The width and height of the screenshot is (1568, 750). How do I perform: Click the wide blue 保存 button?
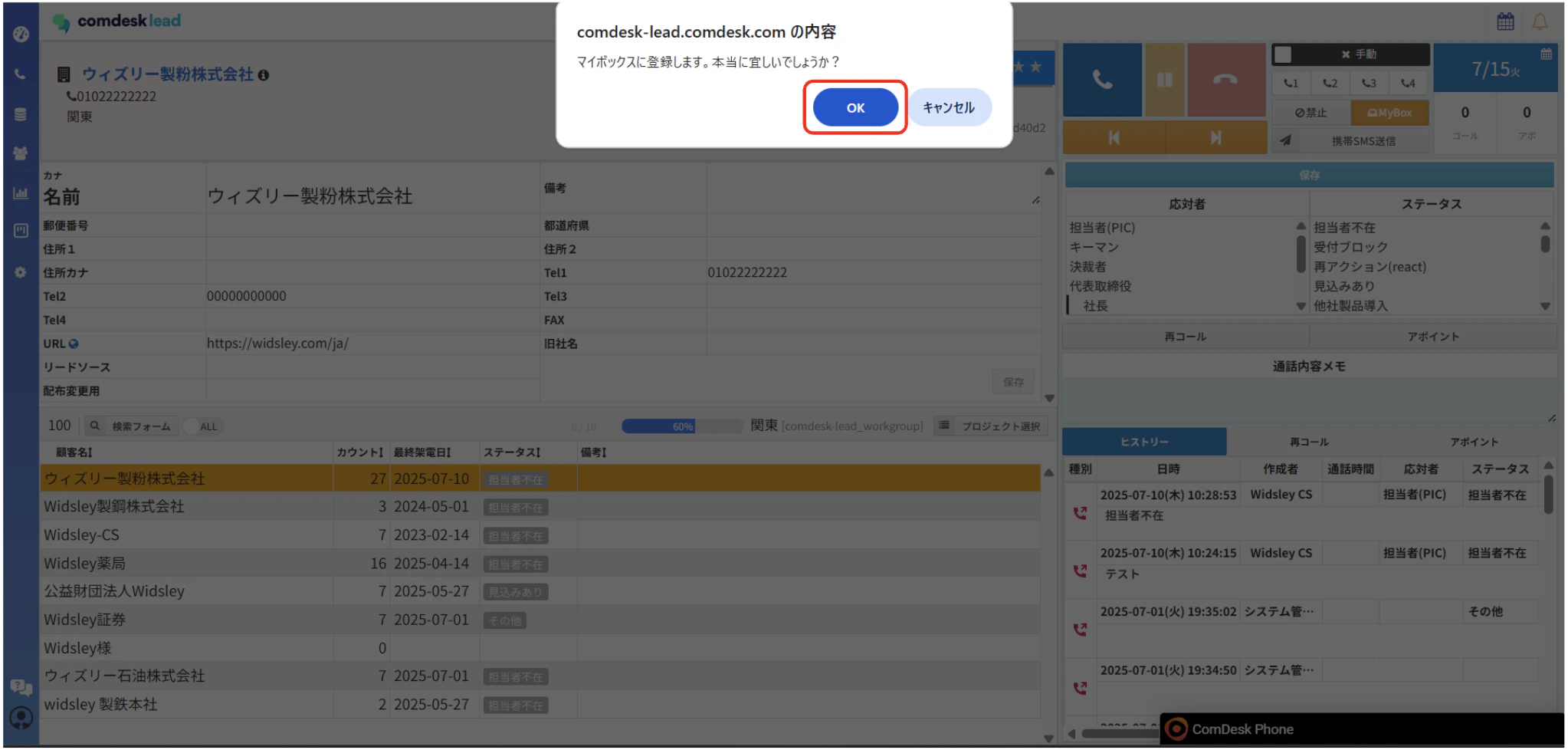pyautogui.click(x=1309, y=176)
